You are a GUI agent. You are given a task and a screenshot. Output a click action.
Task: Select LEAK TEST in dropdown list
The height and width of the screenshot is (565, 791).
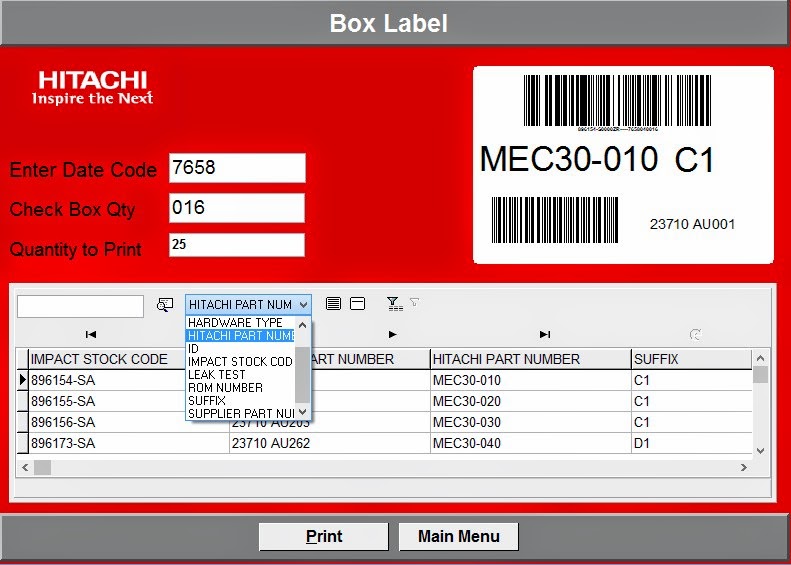click(x=241, y=375)
